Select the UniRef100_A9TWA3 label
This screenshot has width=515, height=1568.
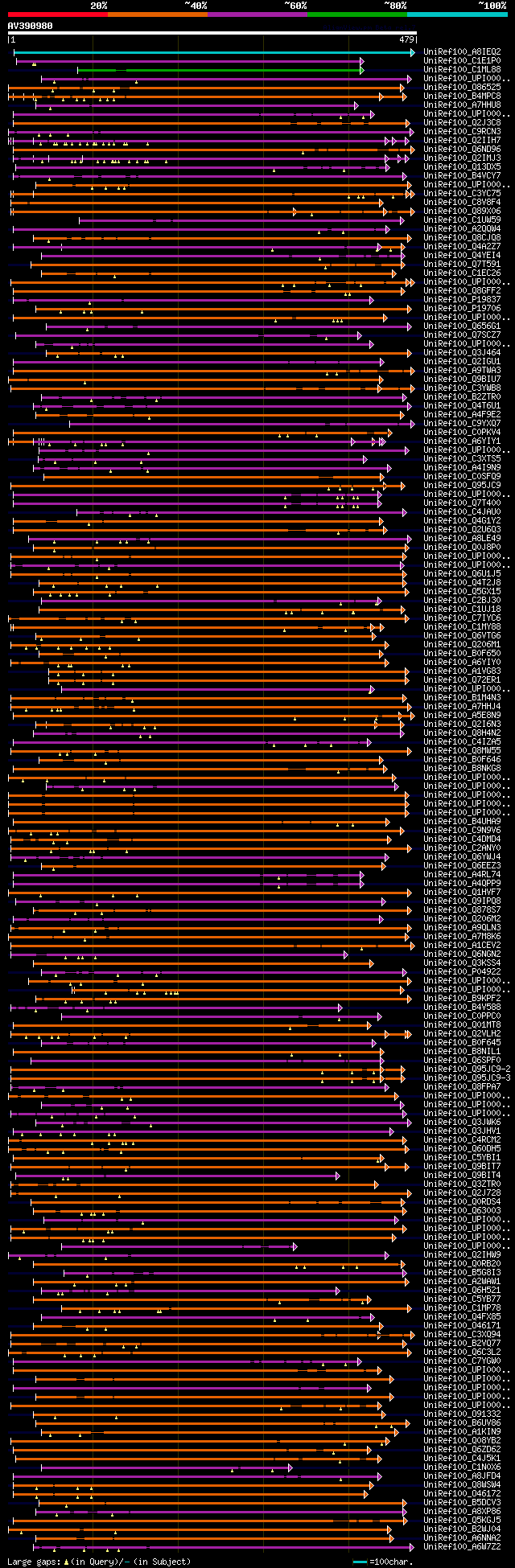(462, 370)
